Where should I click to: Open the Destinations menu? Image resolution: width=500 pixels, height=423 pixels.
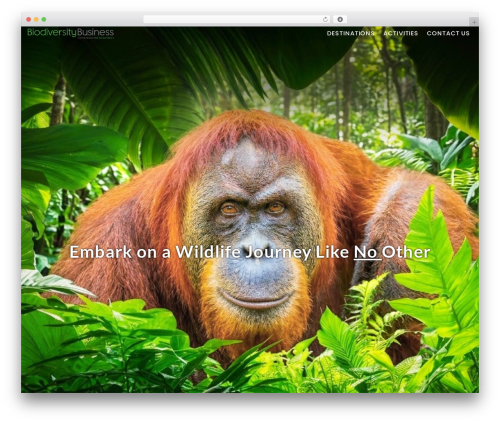[350, 33]
